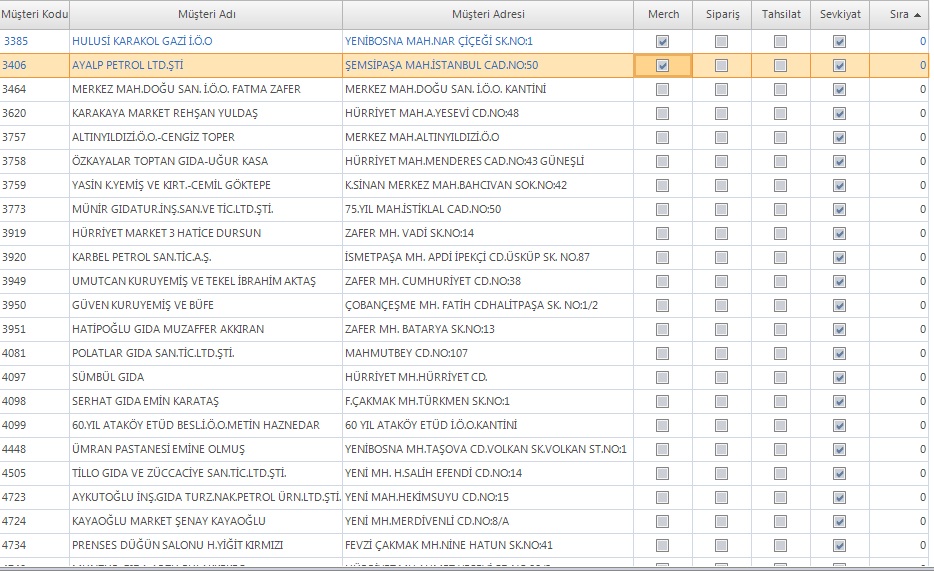
Task: Check Merch for MERKEZ MAH.DOĞU SAN. İ.Ö.O. FATMA ZAFER
Action: pyautogui.click(x=662, y=89)
